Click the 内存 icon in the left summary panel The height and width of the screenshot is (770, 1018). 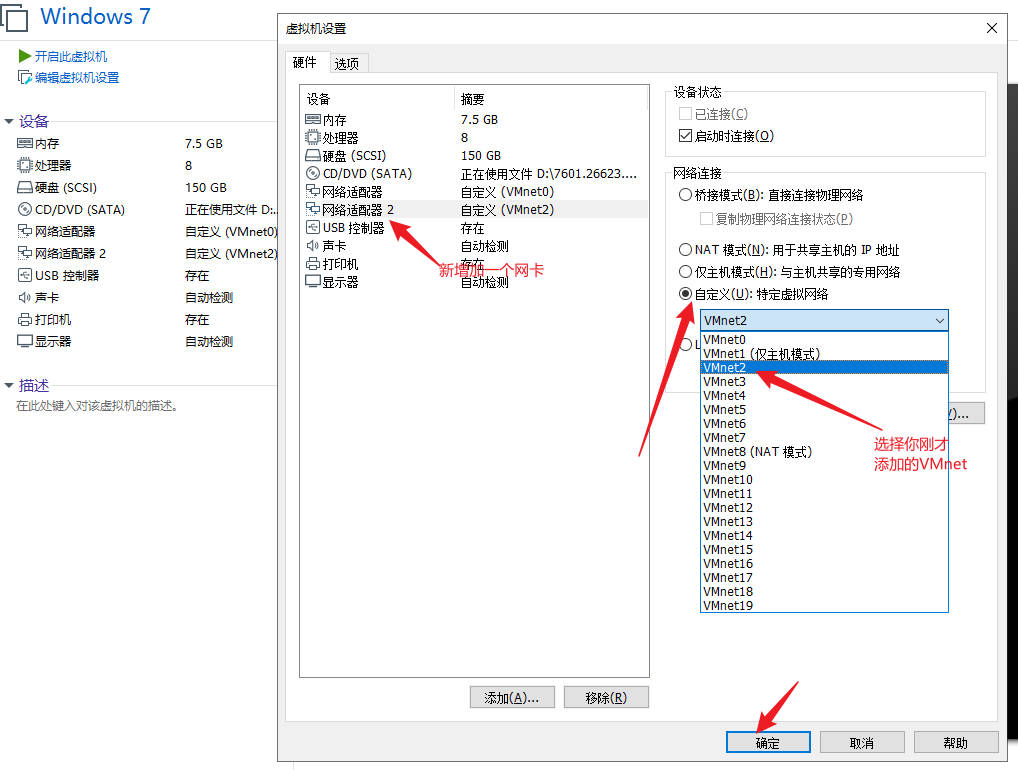(25, 143)
